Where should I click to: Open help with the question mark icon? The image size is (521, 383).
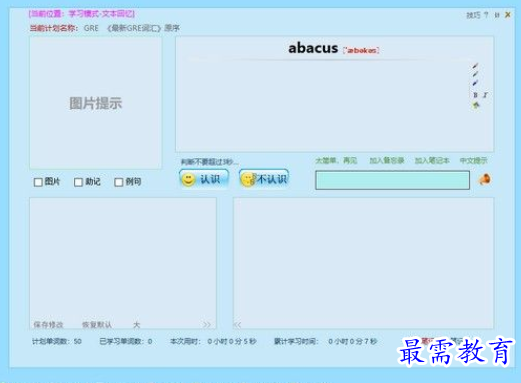(486, 15)
